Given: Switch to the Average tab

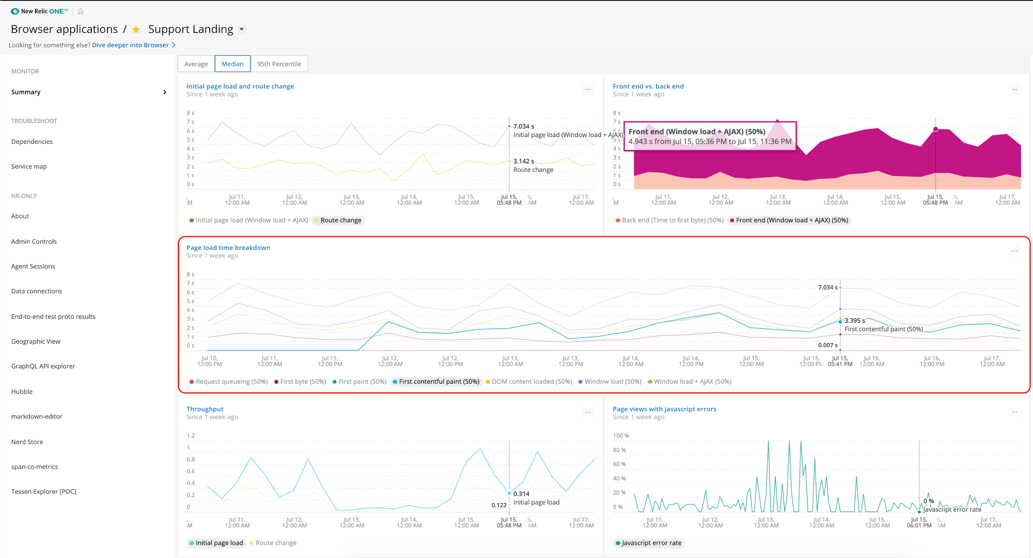Looking at the screenshot, I should click(x=196, y=64).
